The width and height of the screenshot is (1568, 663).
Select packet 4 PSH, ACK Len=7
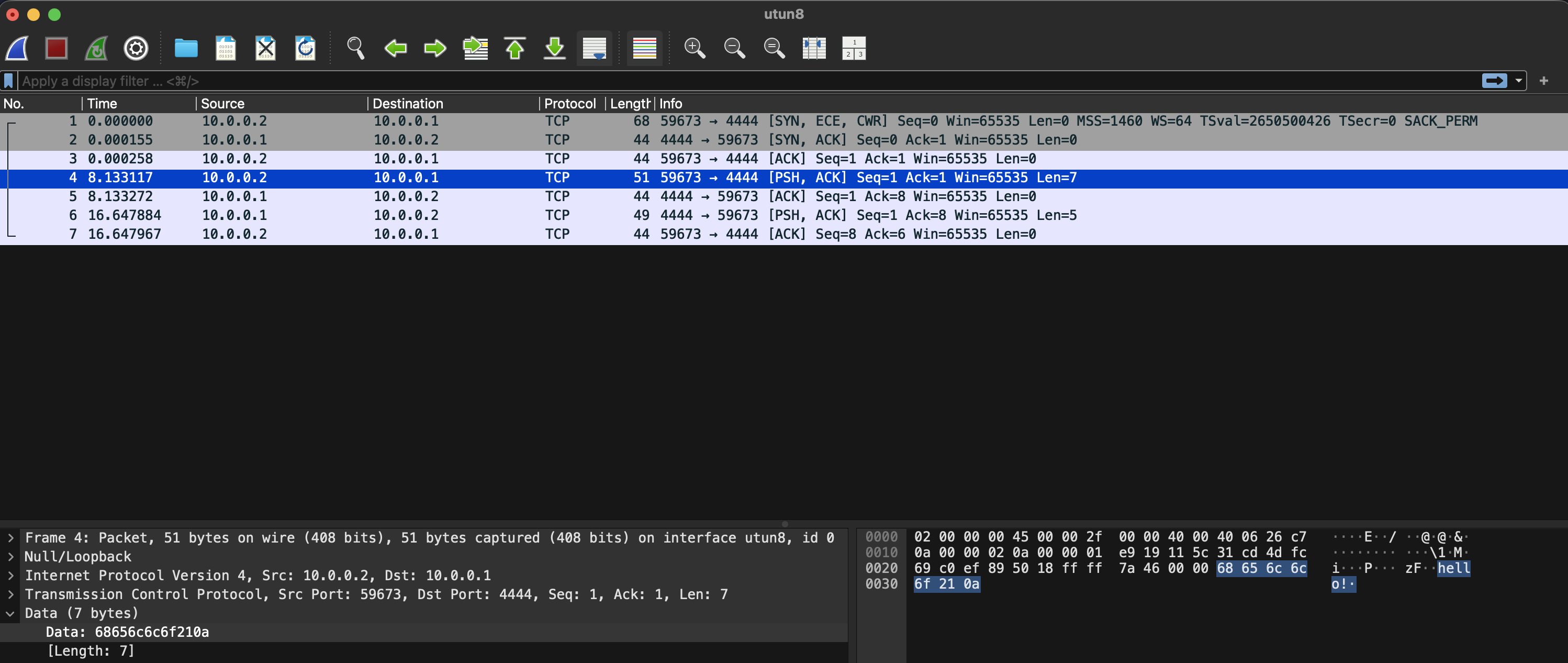coord(784,178)
